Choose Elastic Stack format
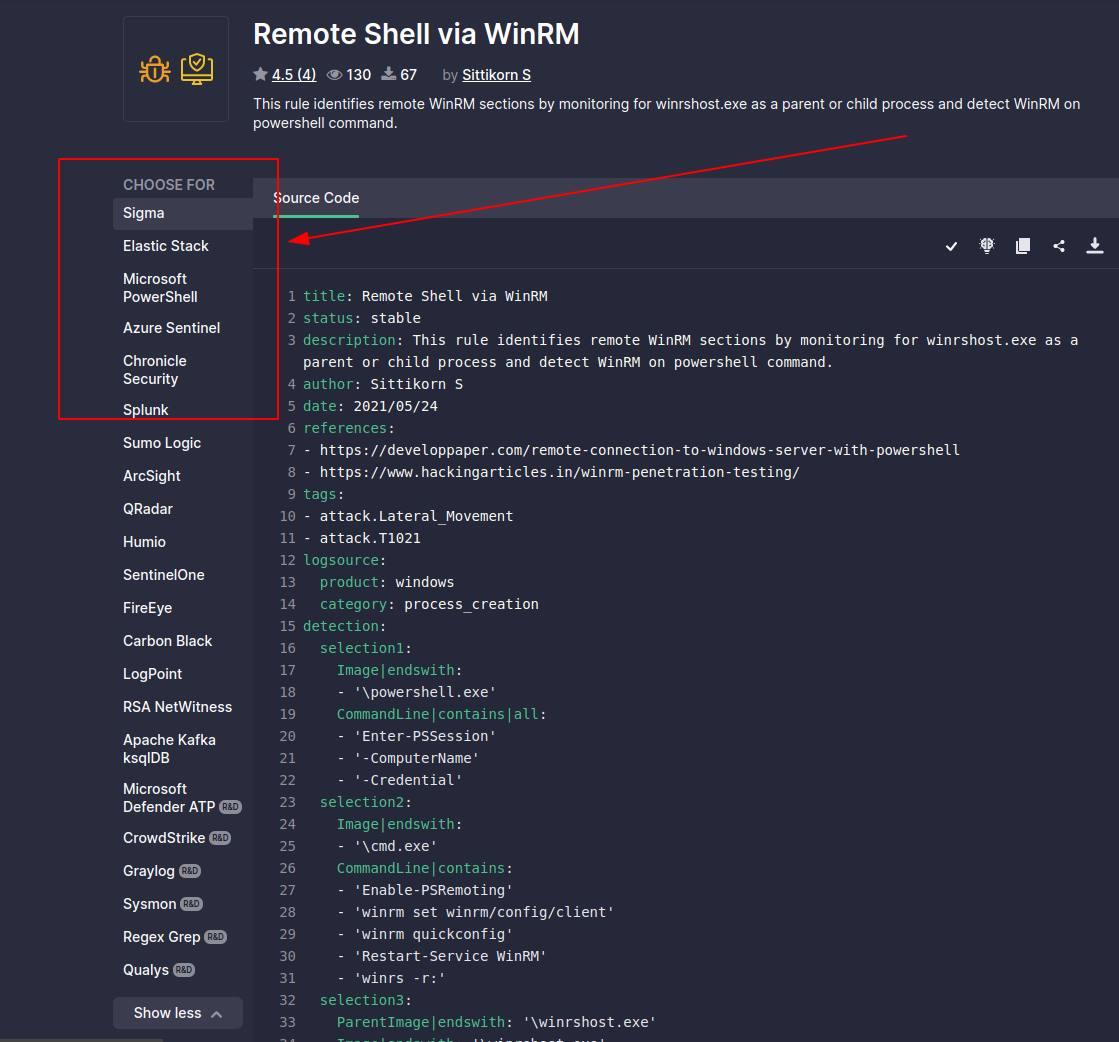 click(x=166, y=246)
